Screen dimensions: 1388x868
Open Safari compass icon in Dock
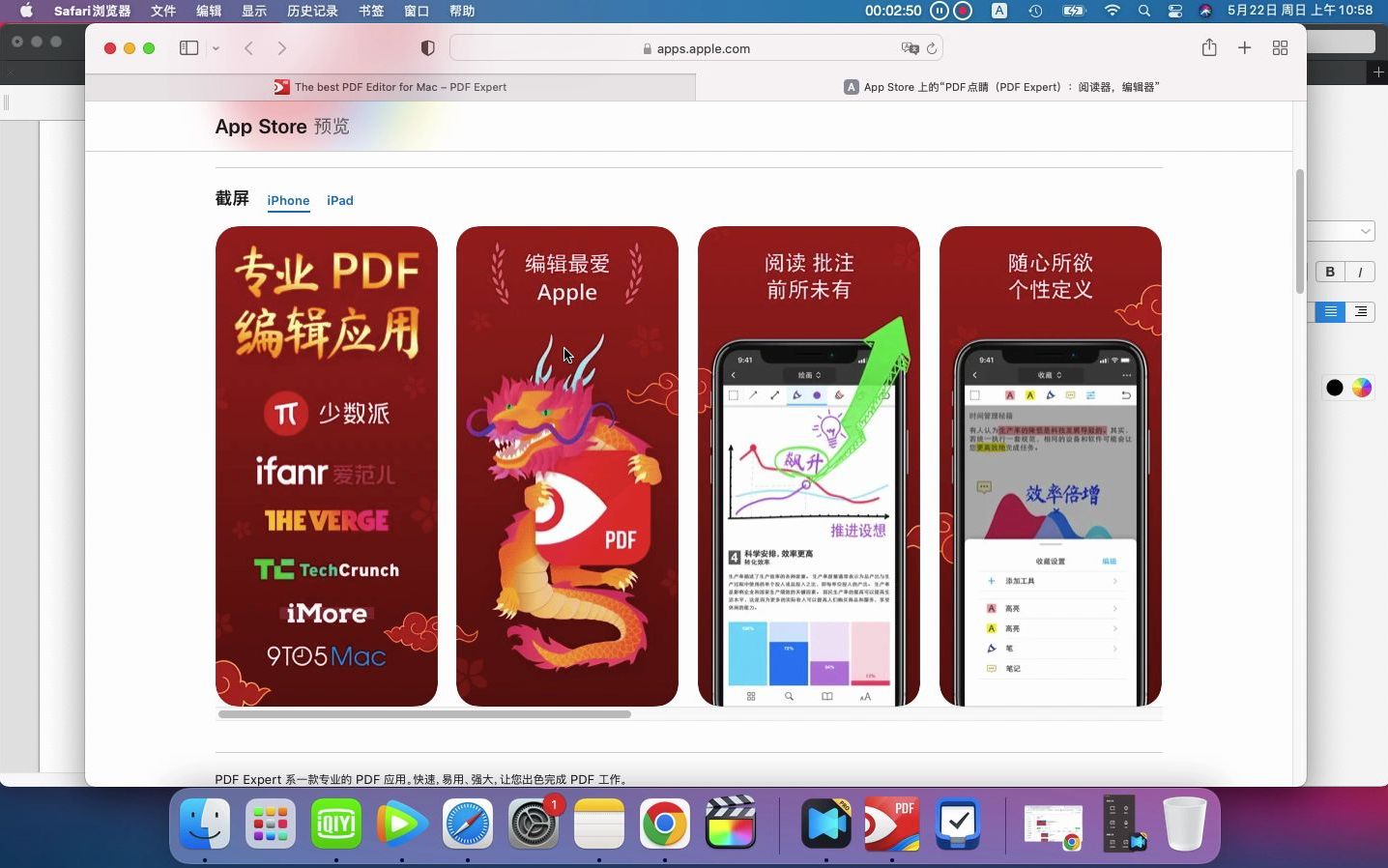click(x=468, y=824)
